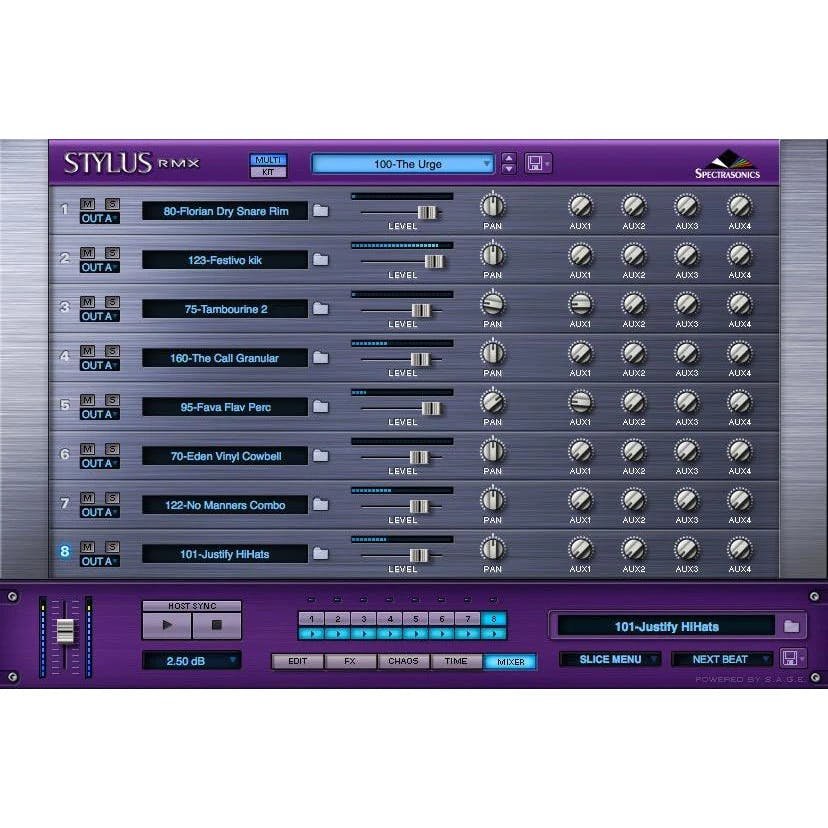This screenshot has width=828, height=828.
Task: Solo part 7 122-No Manners Combo
Action: [x=112, y=498]
